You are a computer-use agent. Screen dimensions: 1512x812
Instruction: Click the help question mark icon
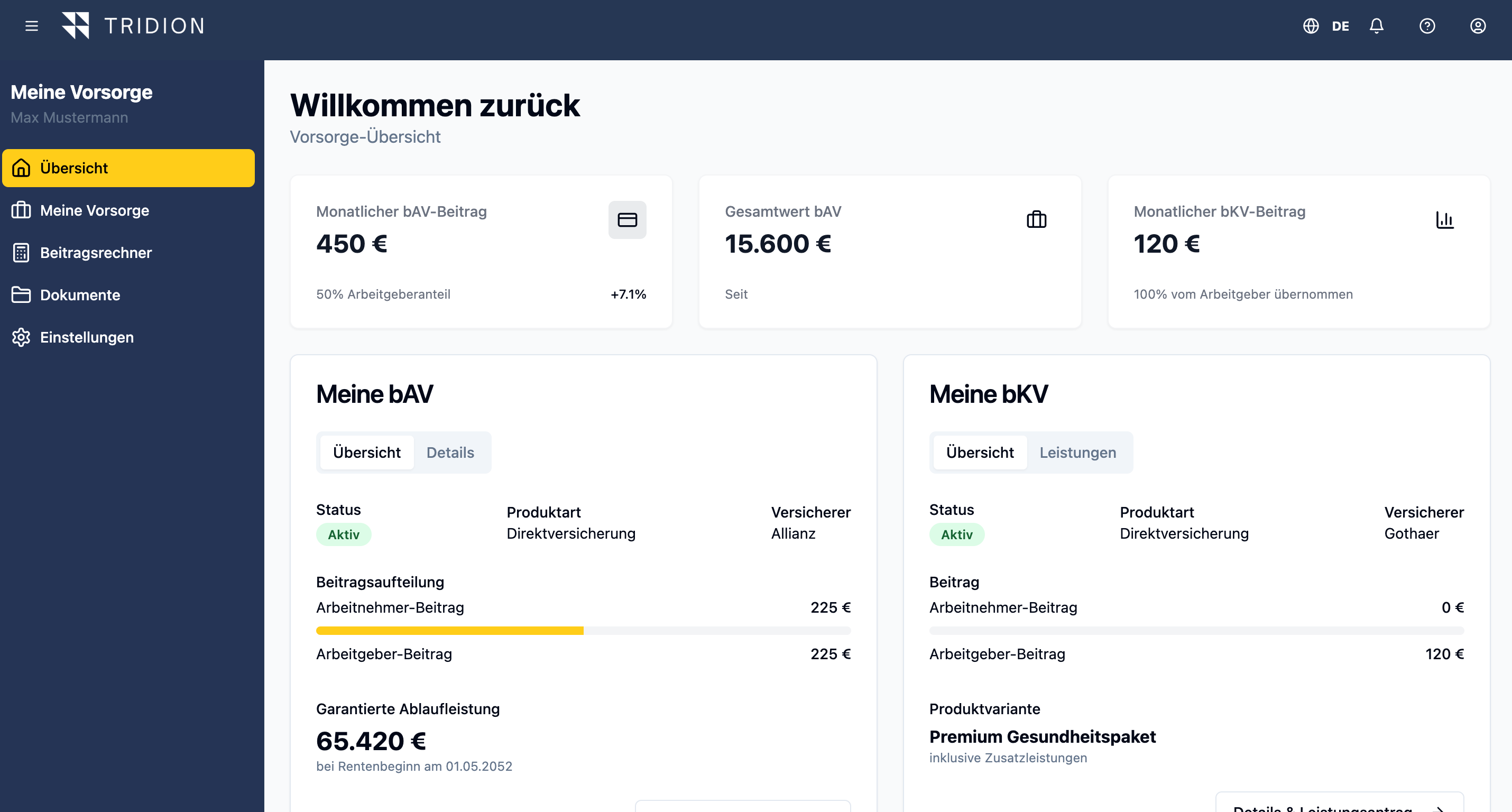pos(1427,26)
